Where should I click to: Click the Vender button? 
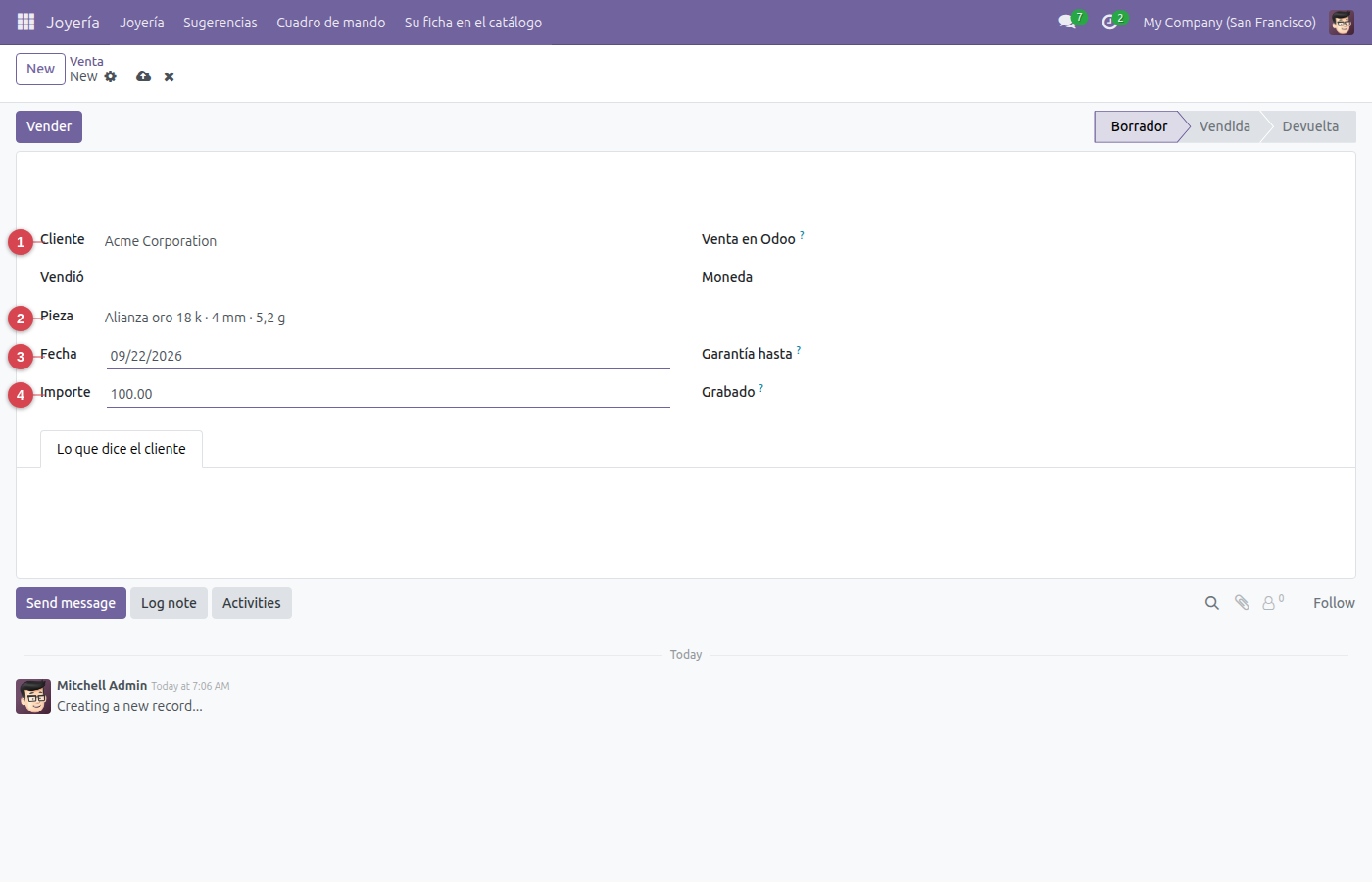[x=49, y=126]
